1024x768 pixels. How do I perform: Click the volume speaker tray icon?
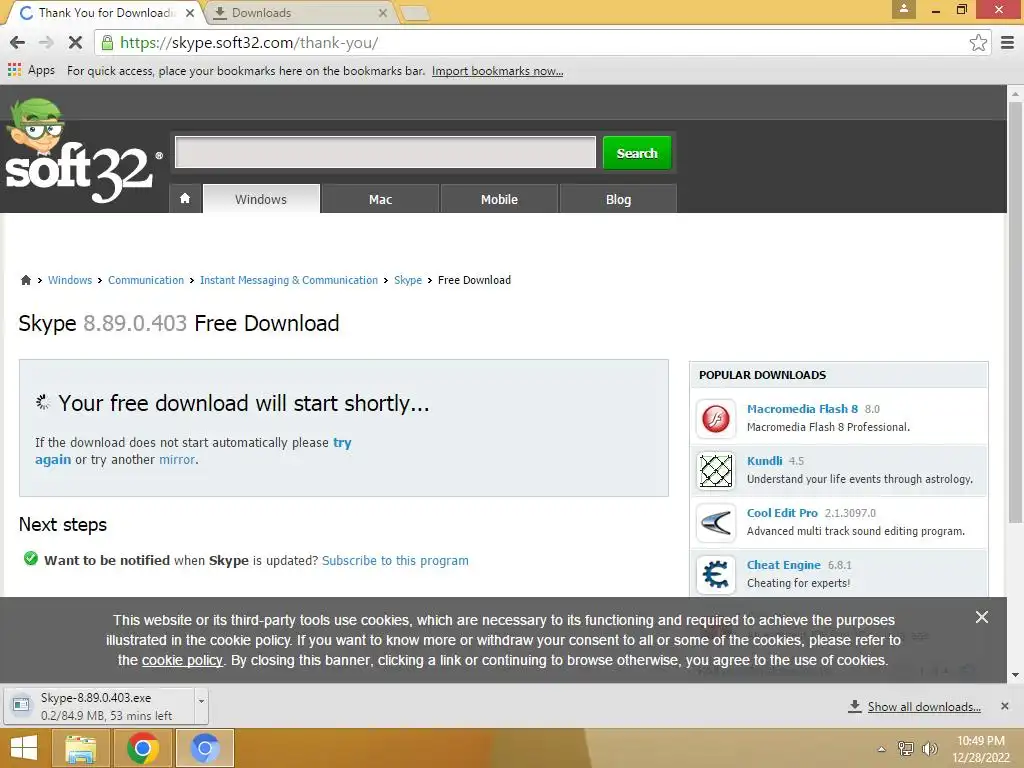(x=929, y=748)
